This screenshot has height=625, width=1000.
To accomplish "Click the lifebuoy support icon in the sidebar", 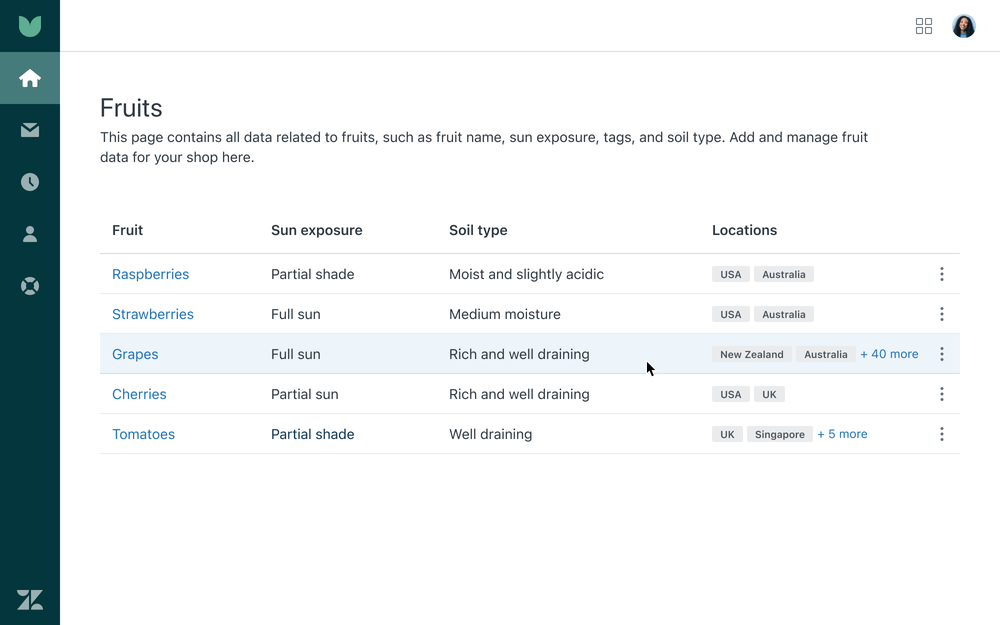I will tap(30, 286).
